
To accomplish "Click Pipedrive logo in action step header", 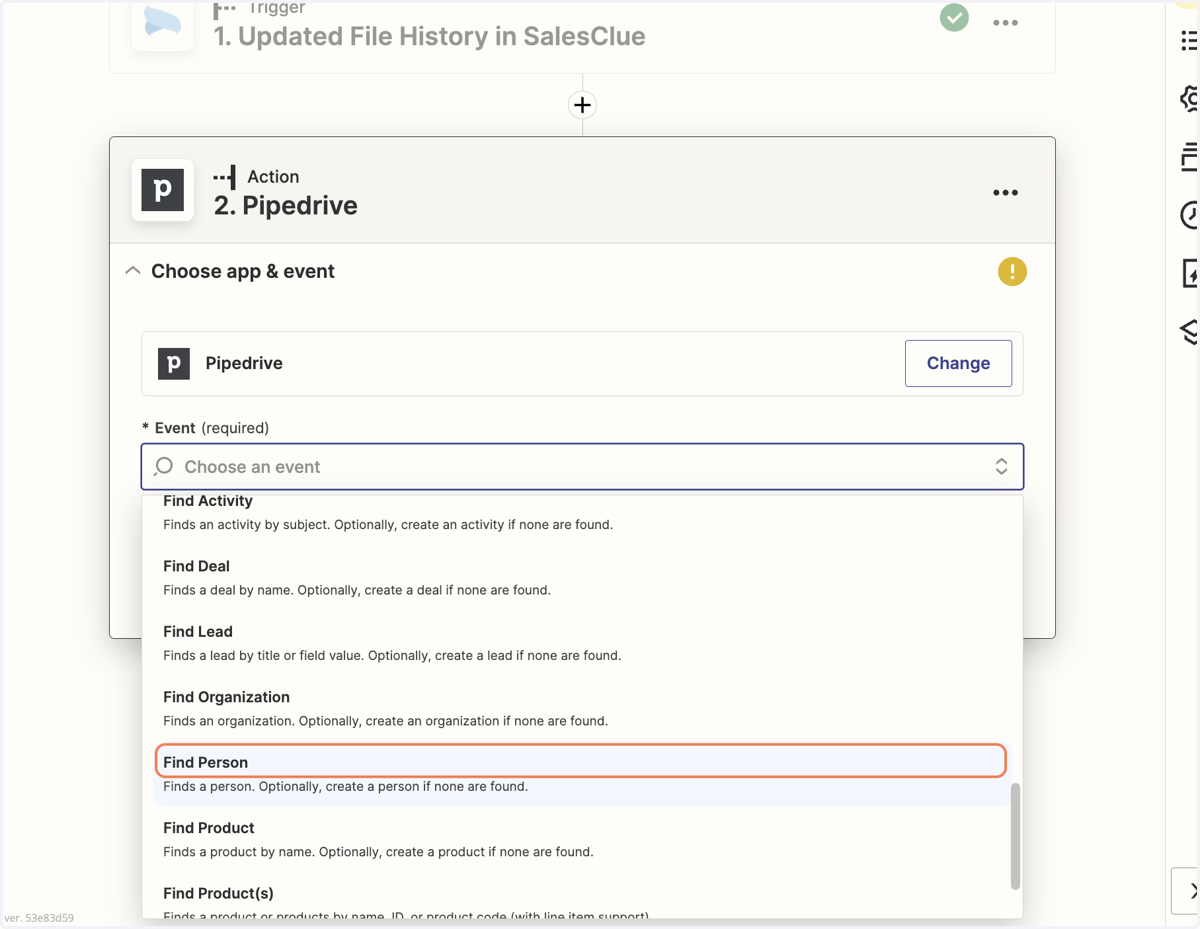I will (162, 190).
